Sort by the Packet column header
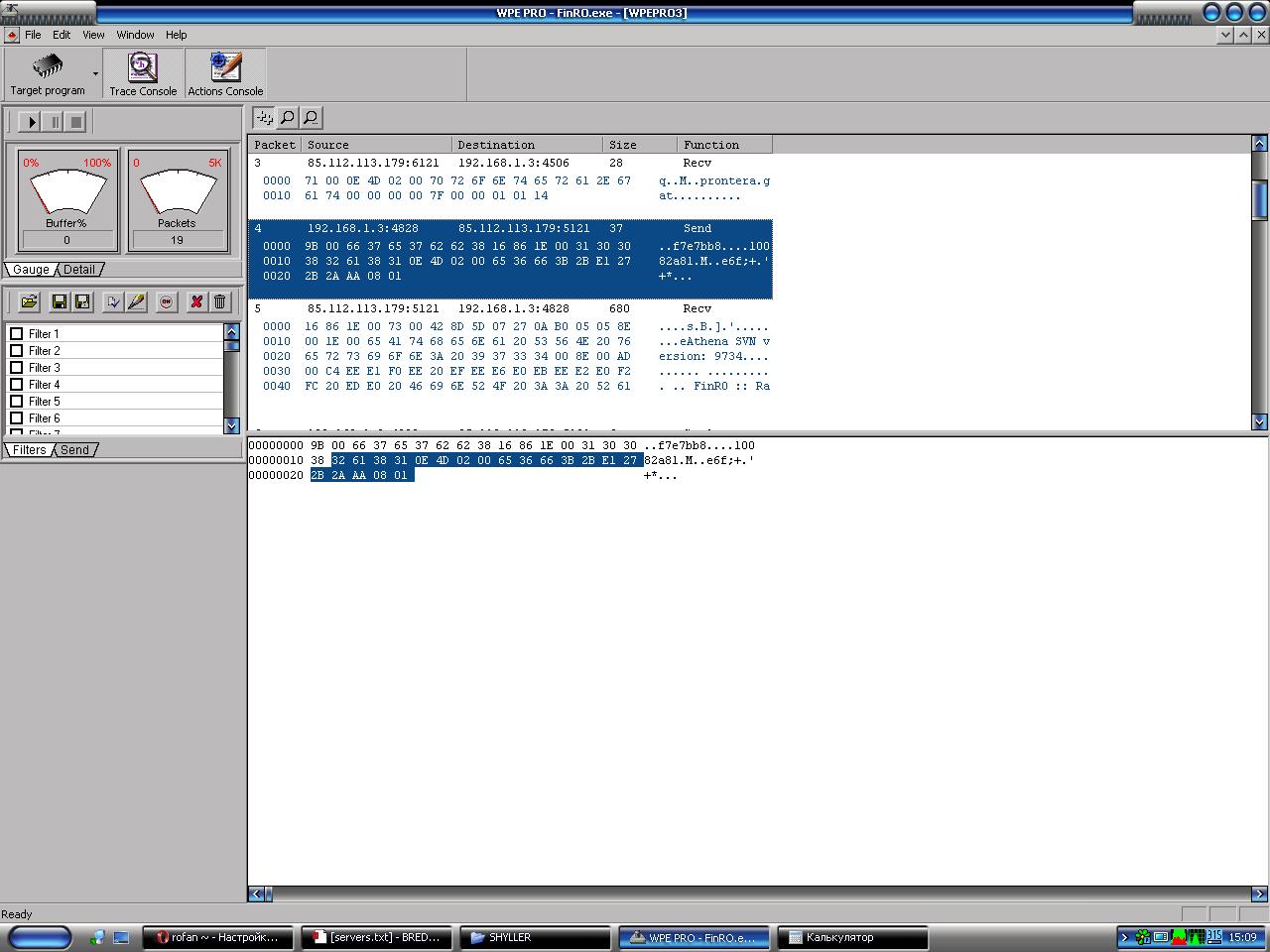 point(275,145)
